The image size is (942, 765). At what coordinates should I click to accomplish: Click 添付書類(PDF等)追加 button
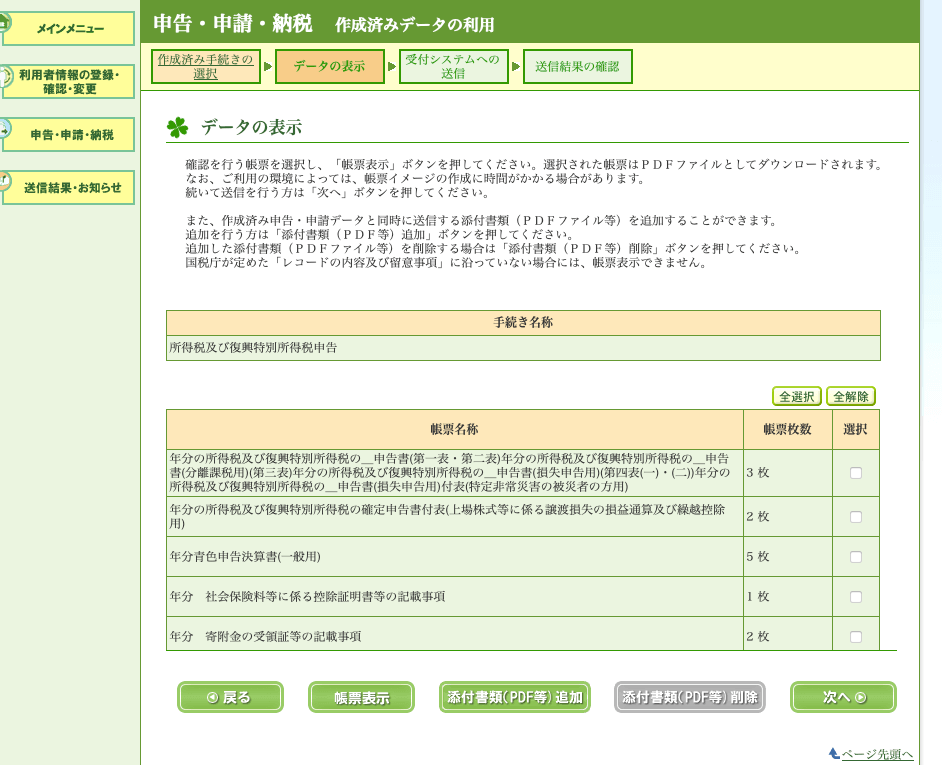tap(515, 697)
